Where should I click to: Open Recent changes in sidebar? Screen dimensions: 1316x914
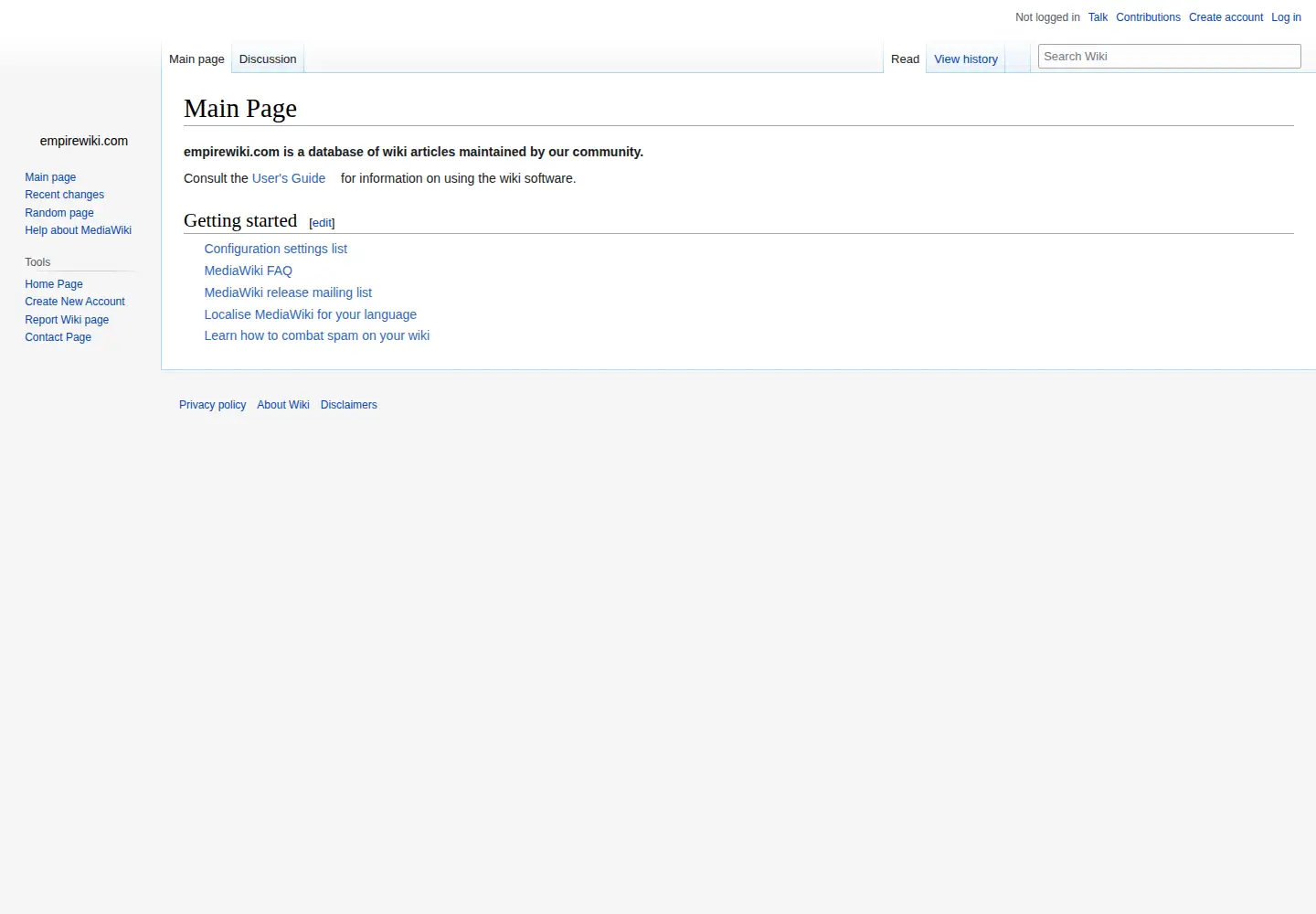tap(64, 195)
